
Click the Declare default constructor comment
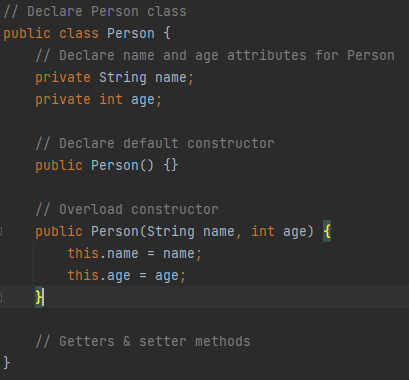pyautogui.click(x=155, y=144)
